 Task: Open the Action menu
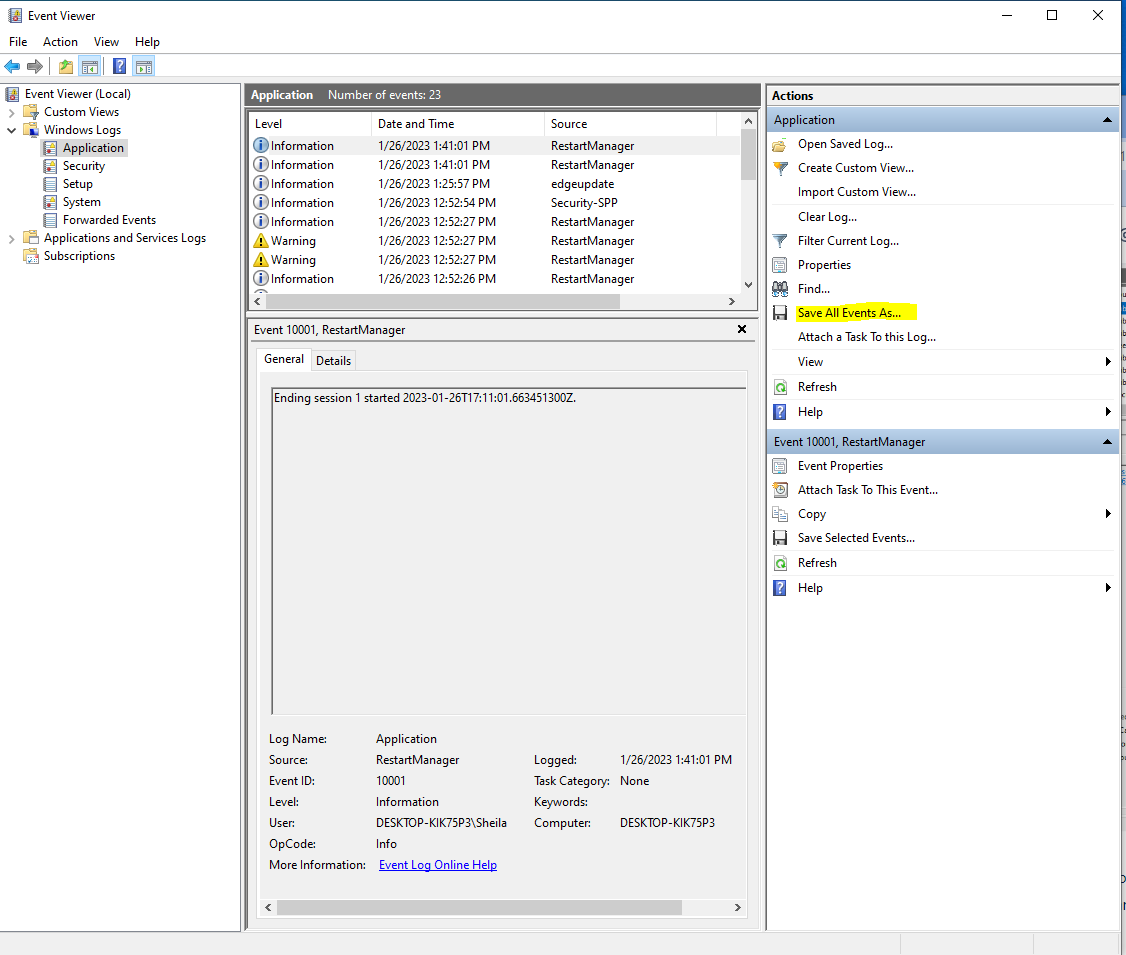pyautogui.click(x=60, y=42)
